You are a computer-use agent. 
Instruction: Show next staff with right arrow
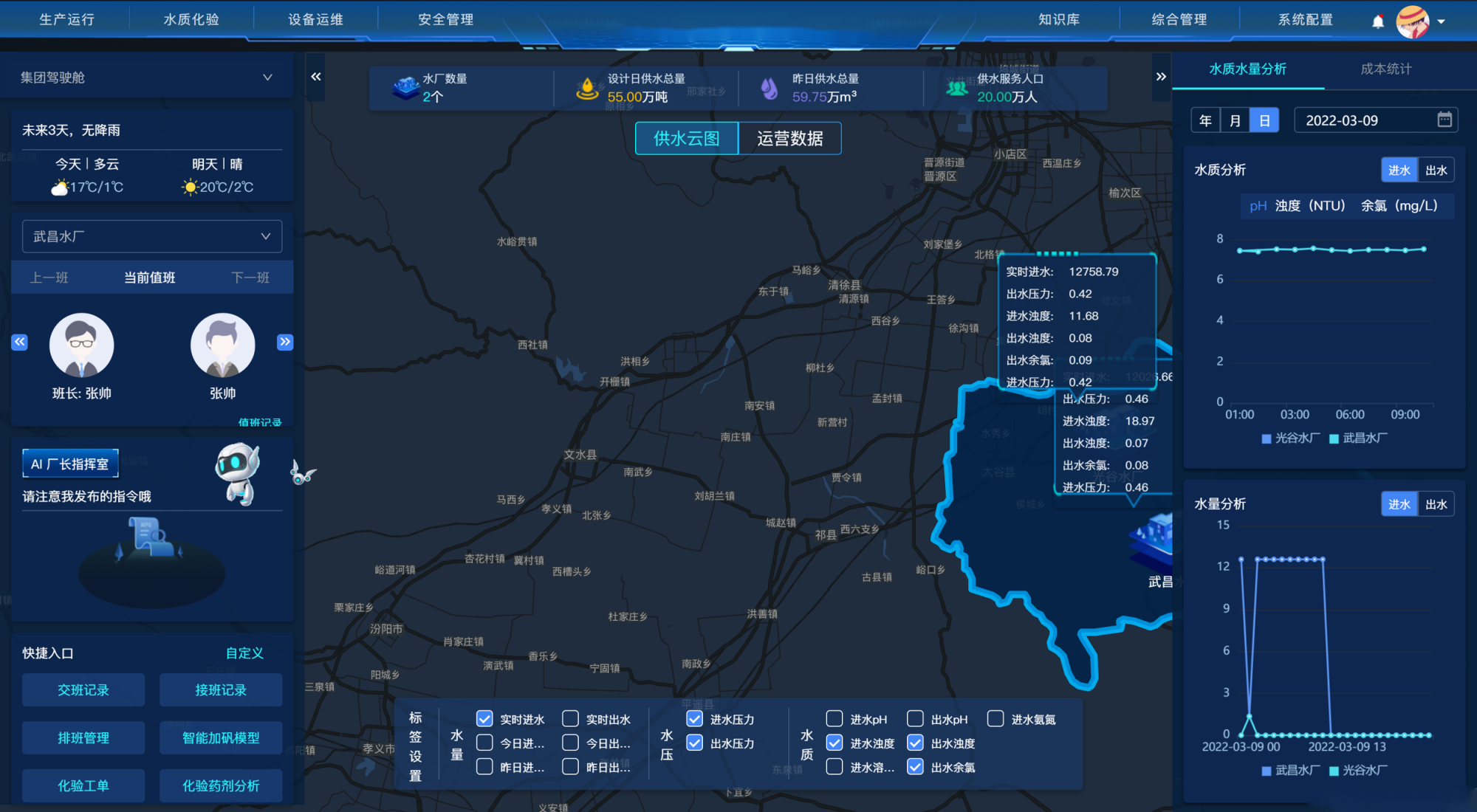point(285,342)
